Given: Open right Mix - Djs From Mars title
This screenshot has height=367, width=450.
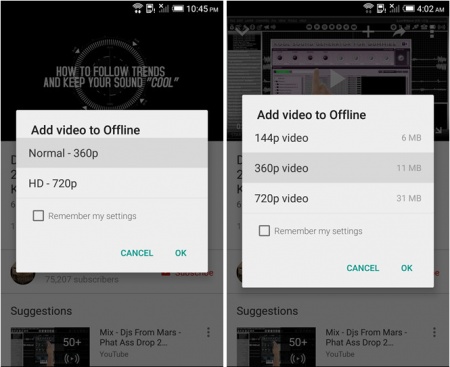Looking at the screenshot, I should click(x=366, y=337).
